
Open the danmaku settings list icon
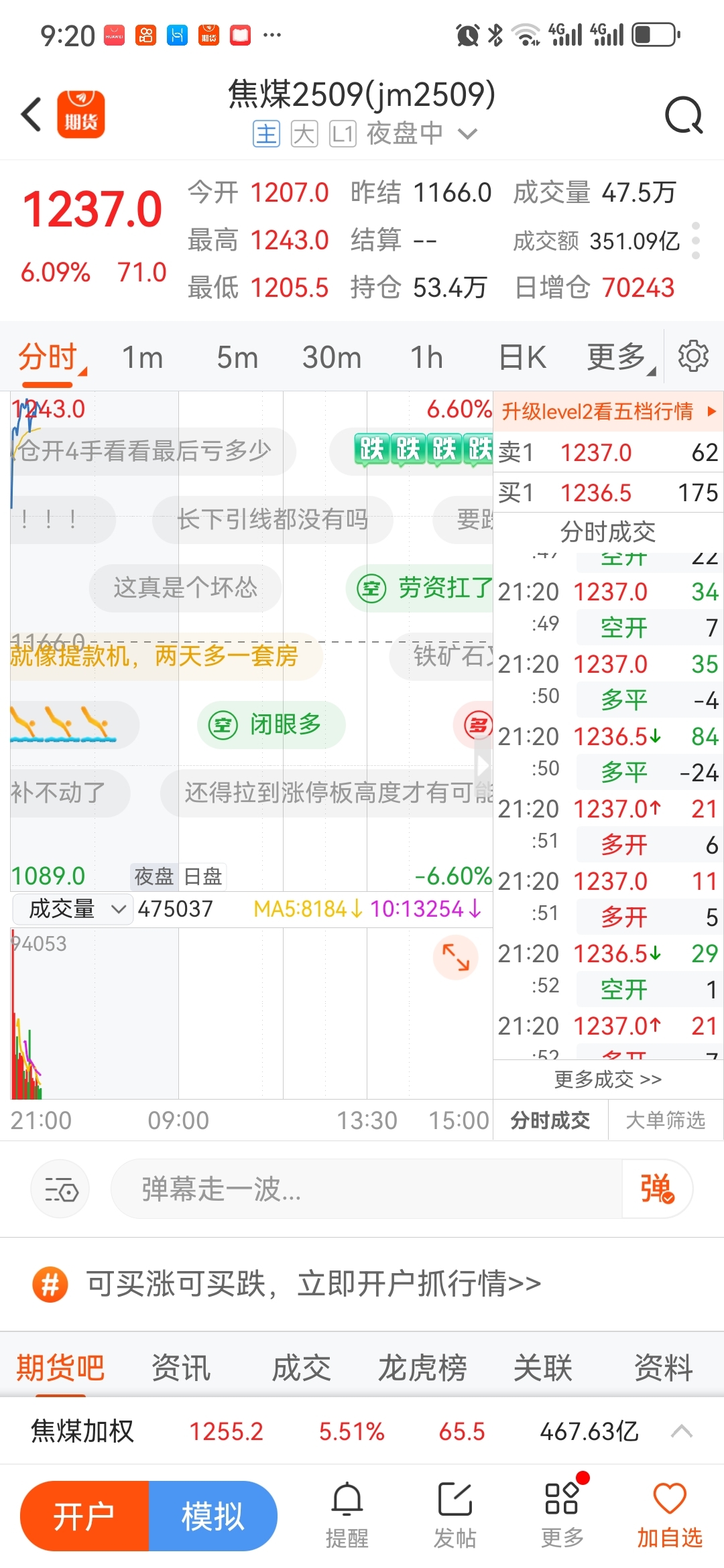60,1189
